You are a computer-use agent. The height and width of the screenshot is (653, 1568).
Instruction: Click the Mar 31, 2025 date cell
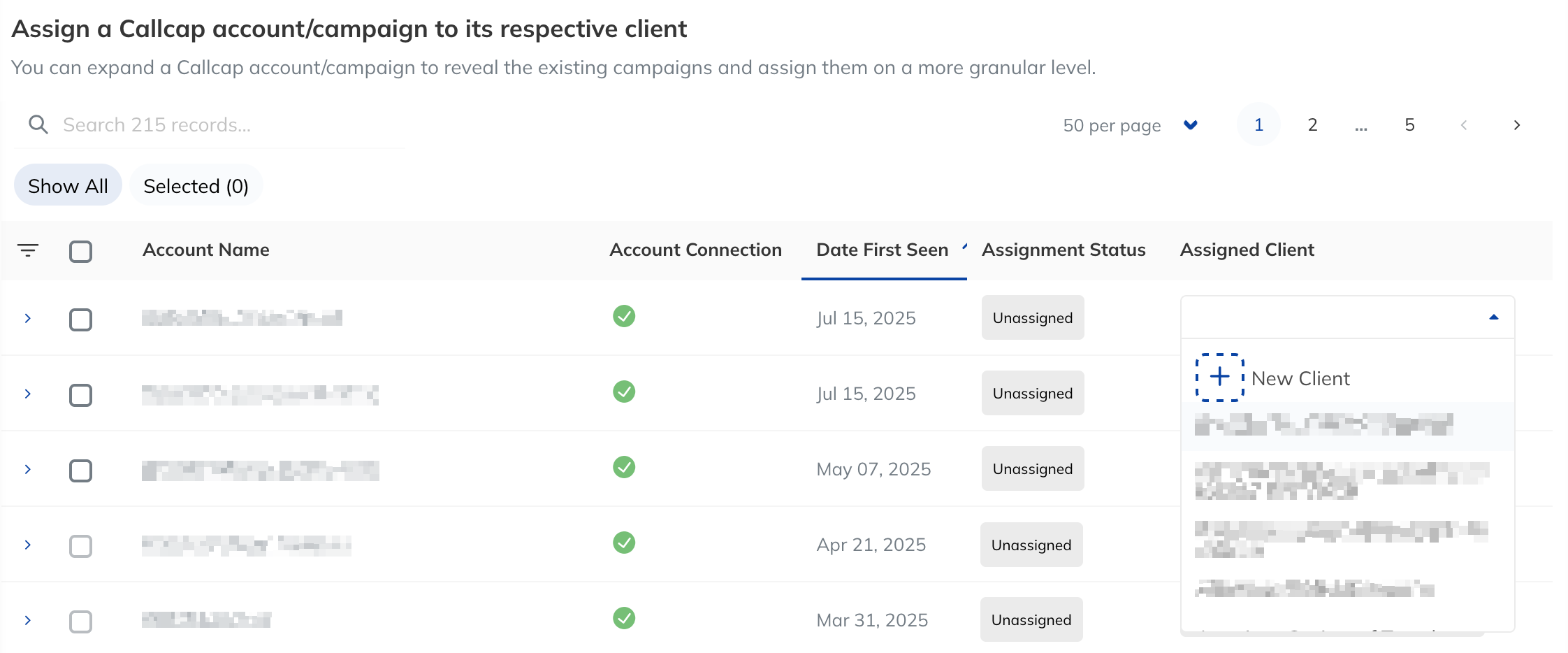872,620
